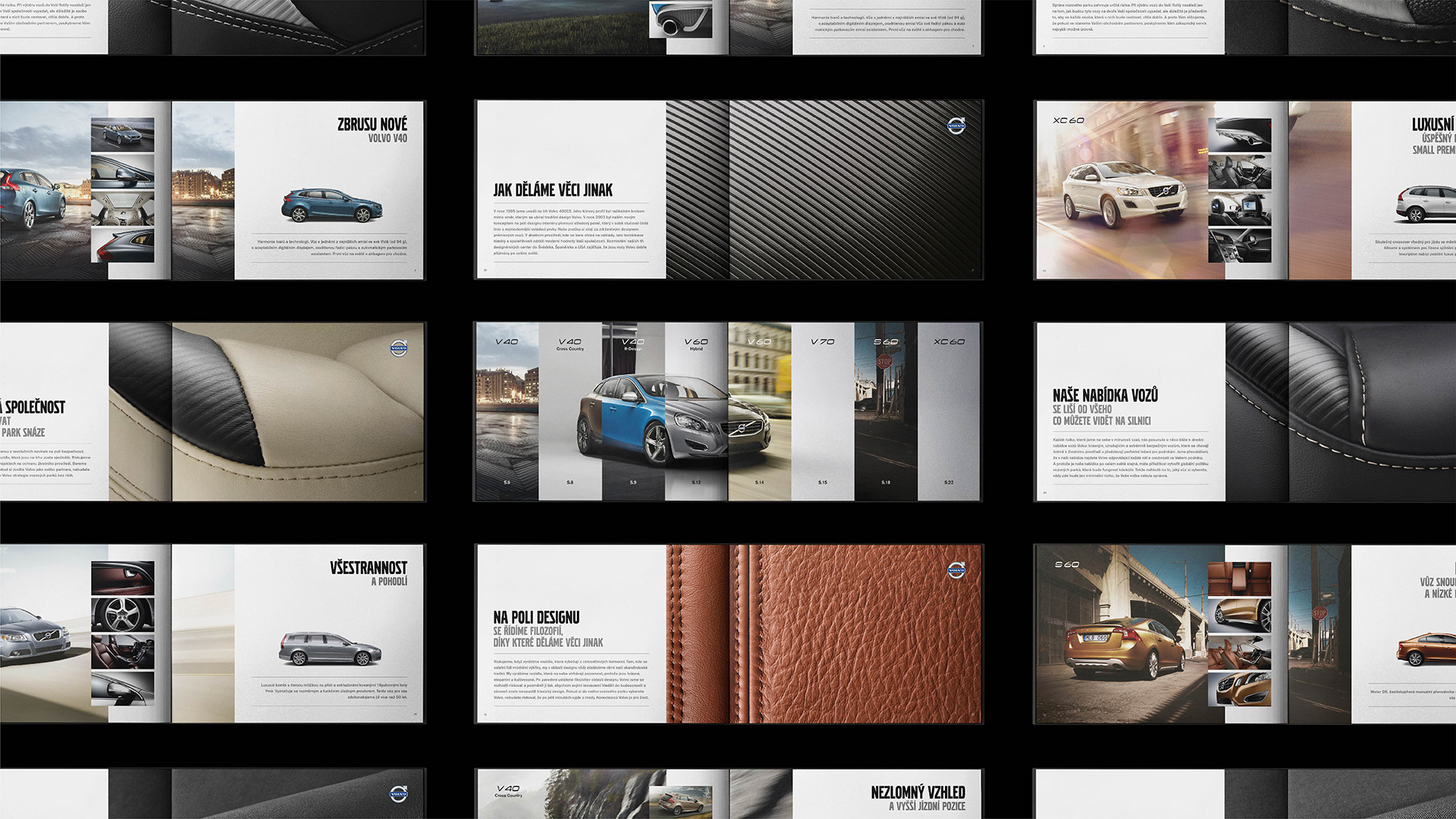Click the 'V70' model label in the overview spread
Viewport: 1456px width, 819px height.
(822, 342)
